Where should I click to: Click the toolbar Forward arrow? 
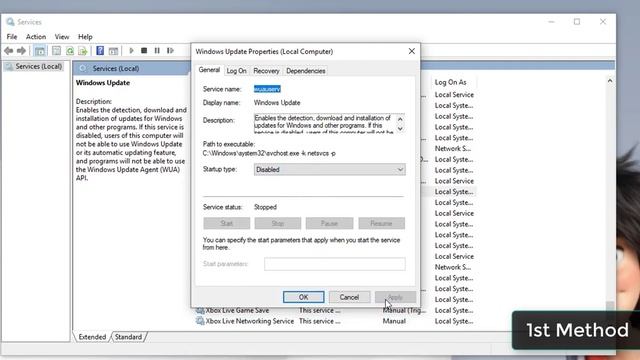(21, 51)
